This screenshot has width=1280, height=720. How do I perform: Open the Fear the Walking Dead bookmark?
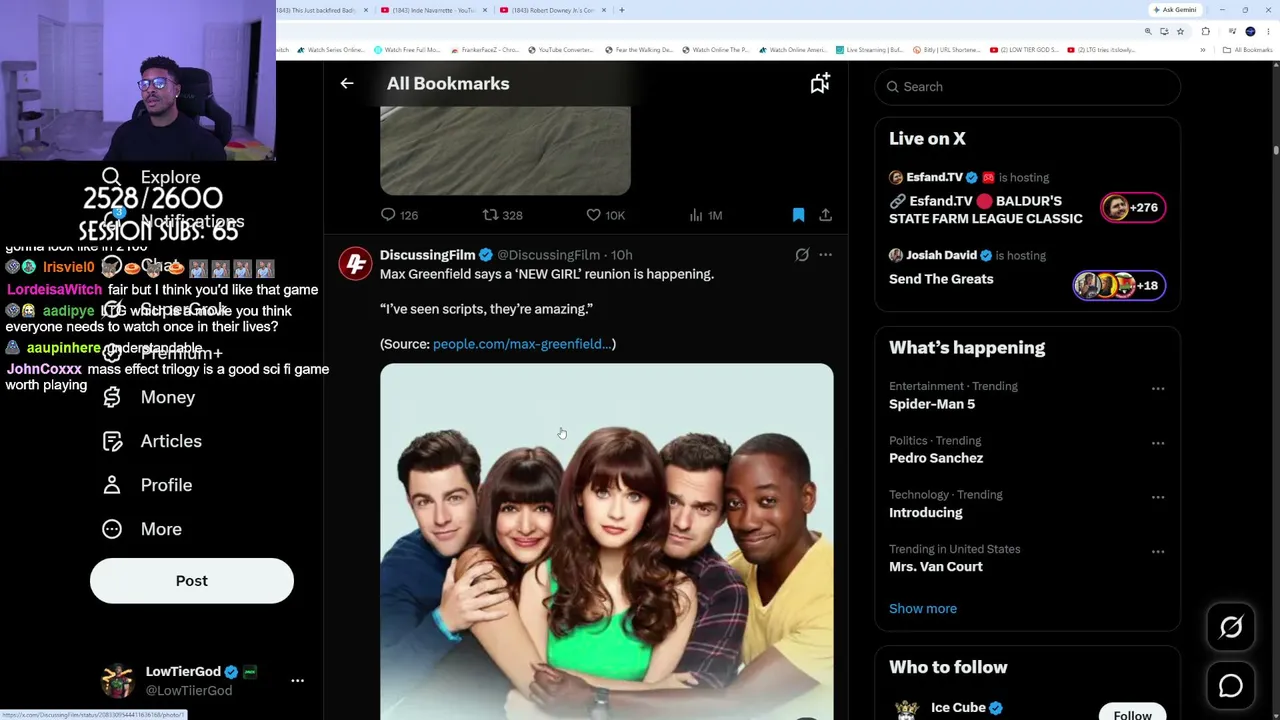click(x=640, y=50)
